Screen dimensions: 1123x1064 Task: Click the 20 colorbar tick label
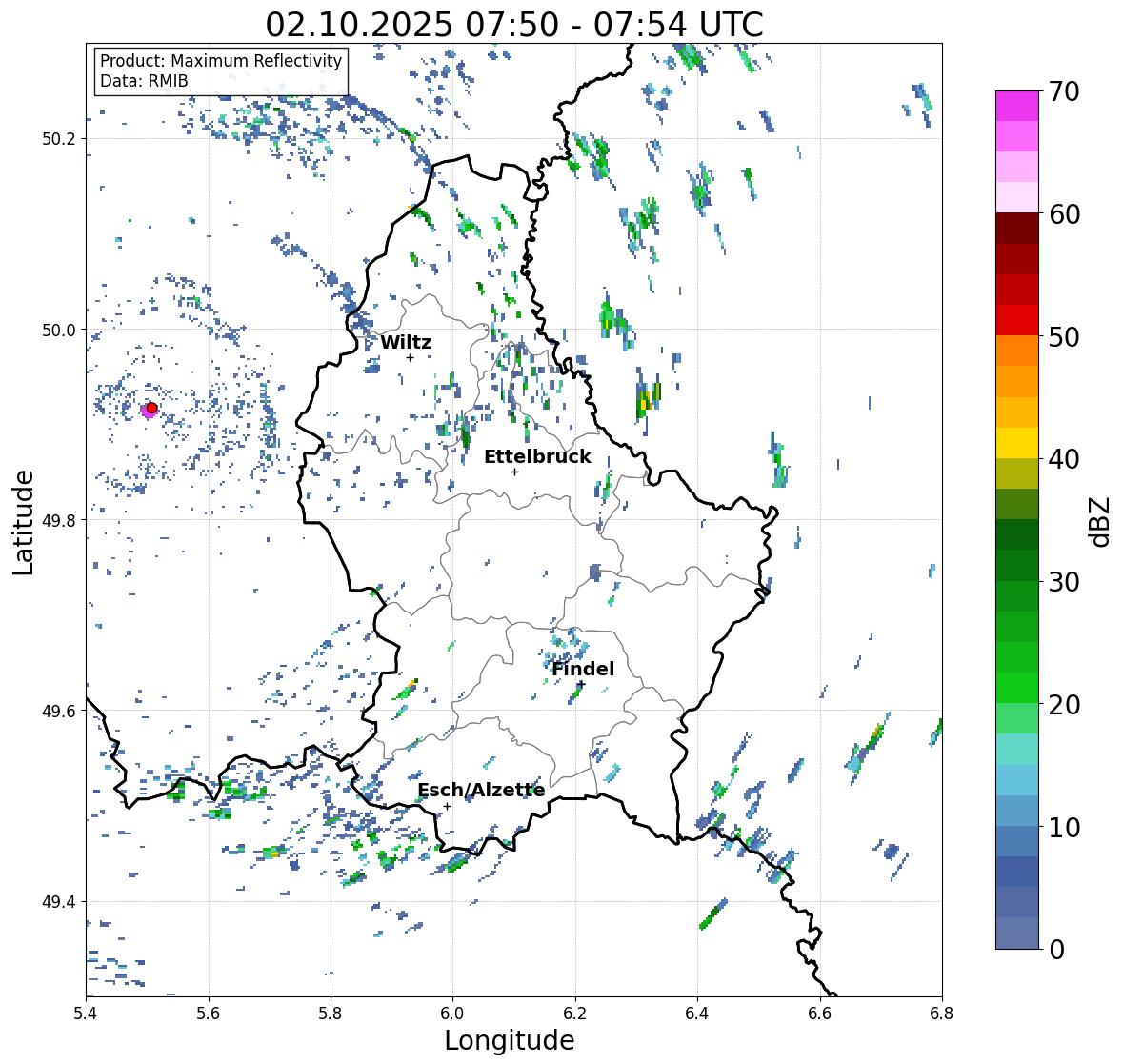coord(1064,705)
